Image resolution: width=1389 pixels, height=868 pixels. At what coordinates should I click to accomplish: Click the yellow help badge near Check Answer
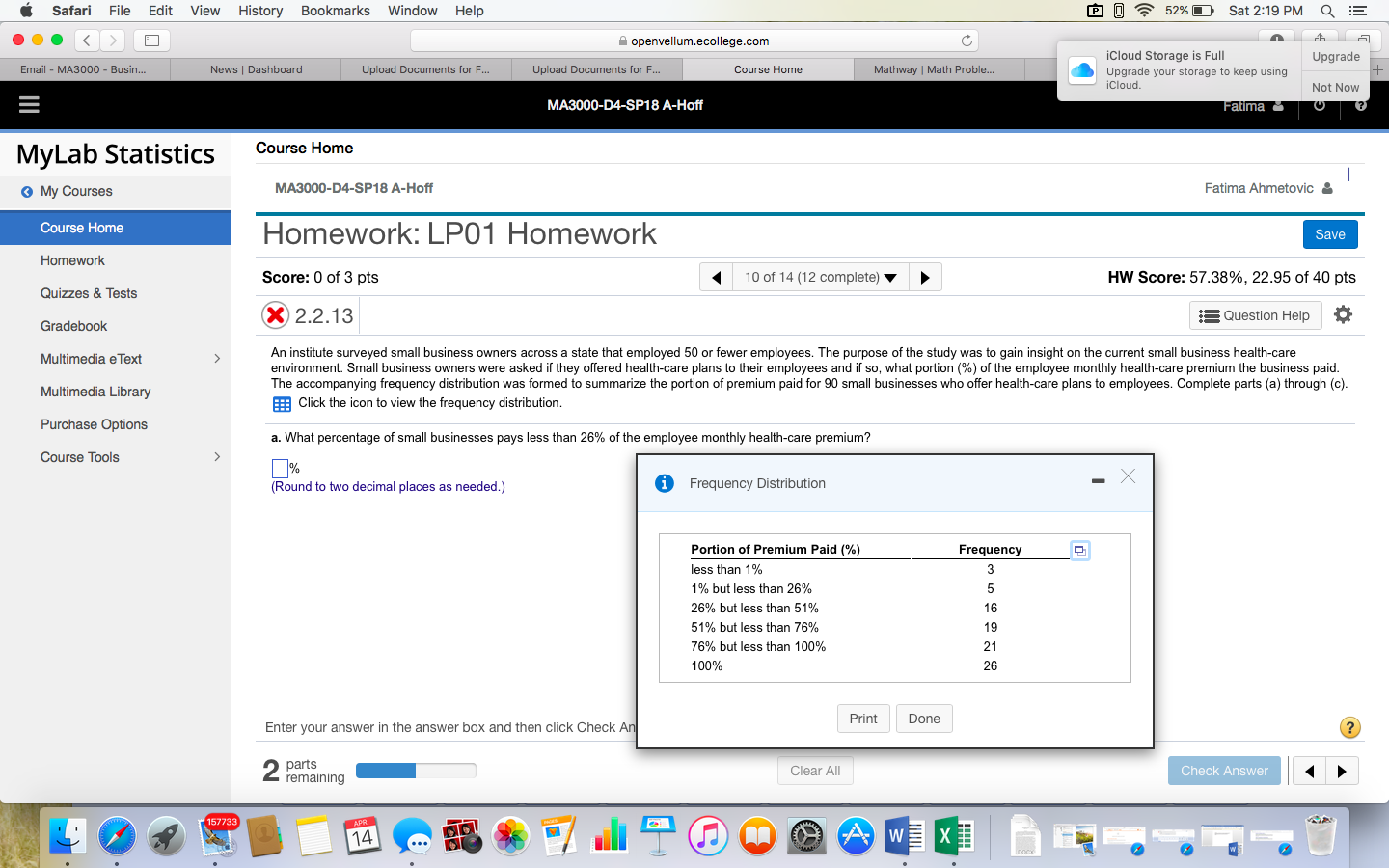pyautogui.click(x=1349, y=728)
